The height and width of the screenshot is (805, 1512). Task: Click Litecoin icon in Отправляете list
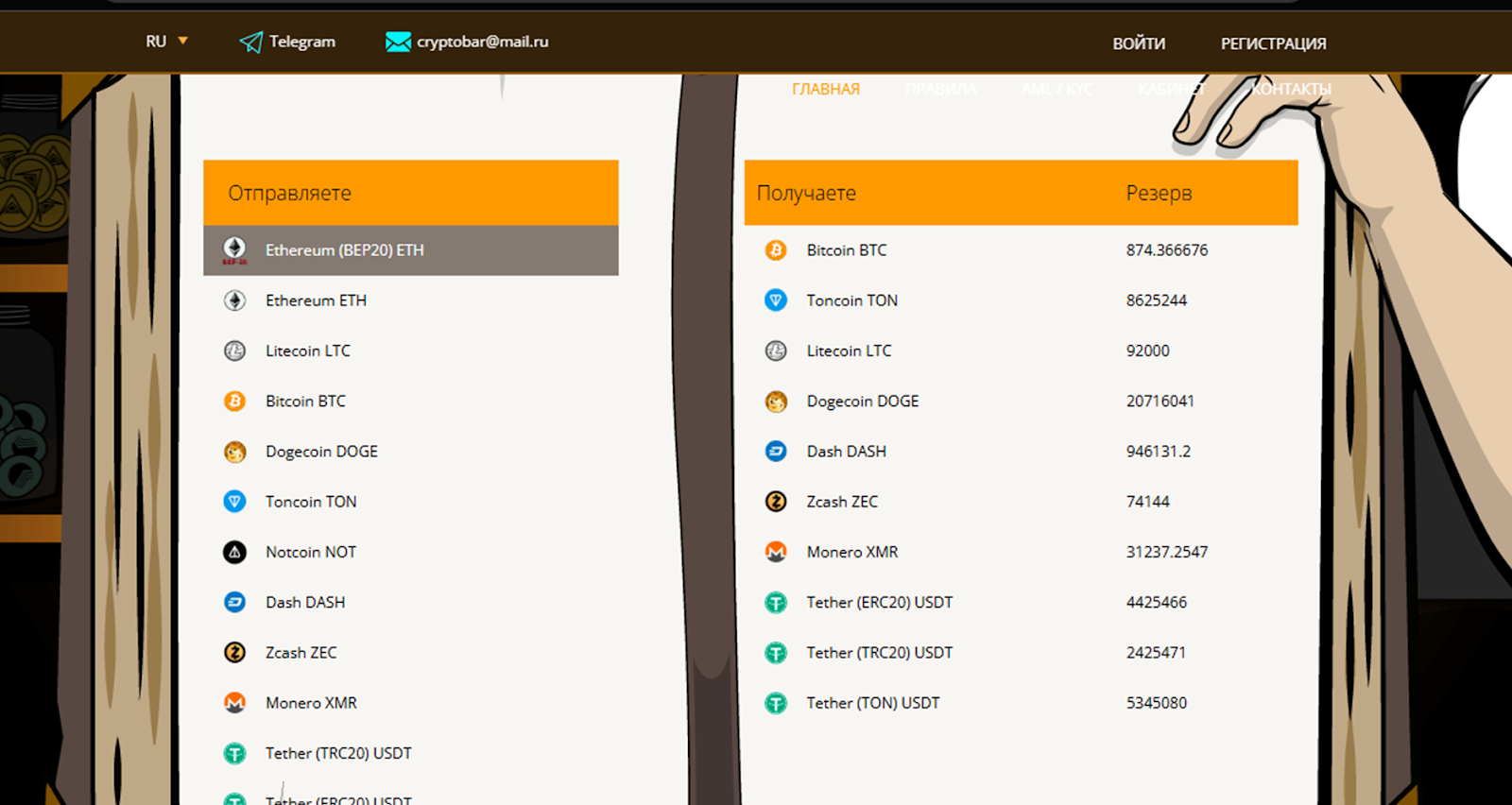[x=234, y=351]
